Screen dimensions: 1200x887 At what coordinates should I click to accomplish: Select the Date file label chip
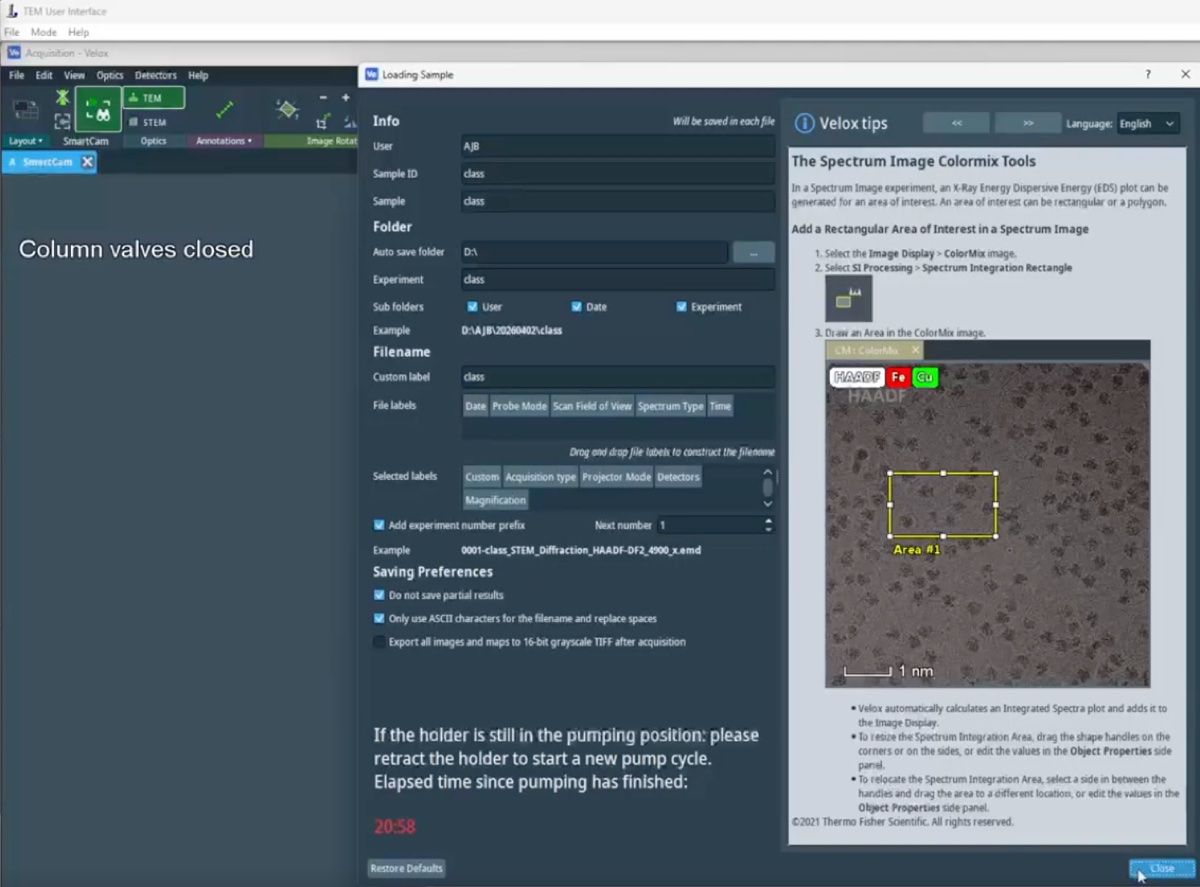coord(476,406)
